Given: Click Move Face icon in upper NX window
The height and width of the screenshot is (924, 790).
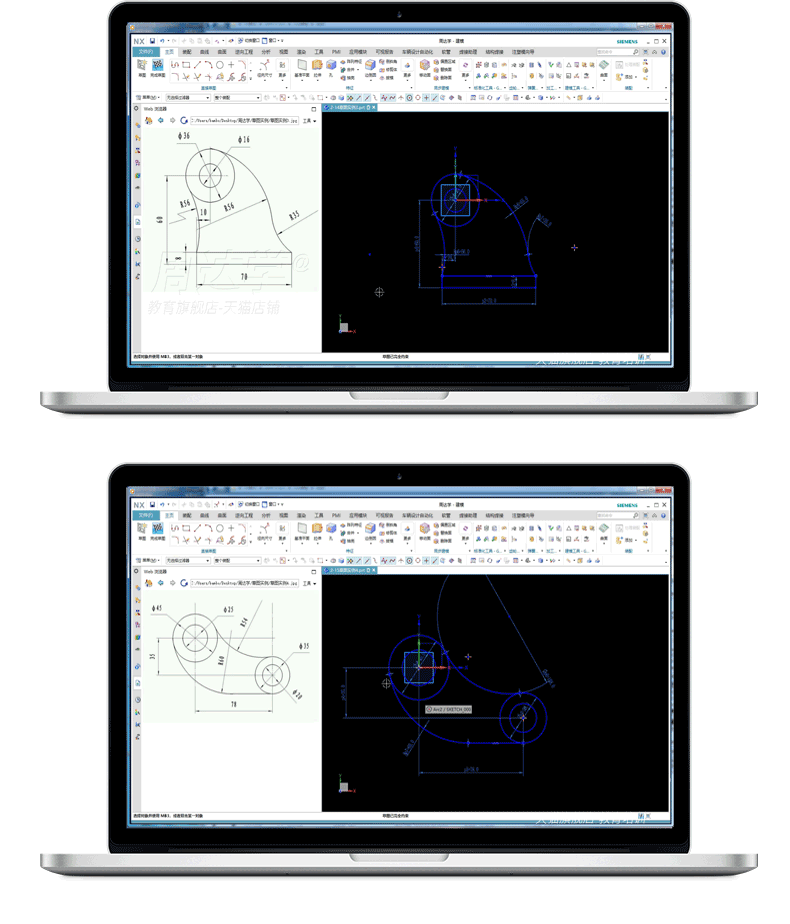Looking at the screenshot, I should 424,65.
